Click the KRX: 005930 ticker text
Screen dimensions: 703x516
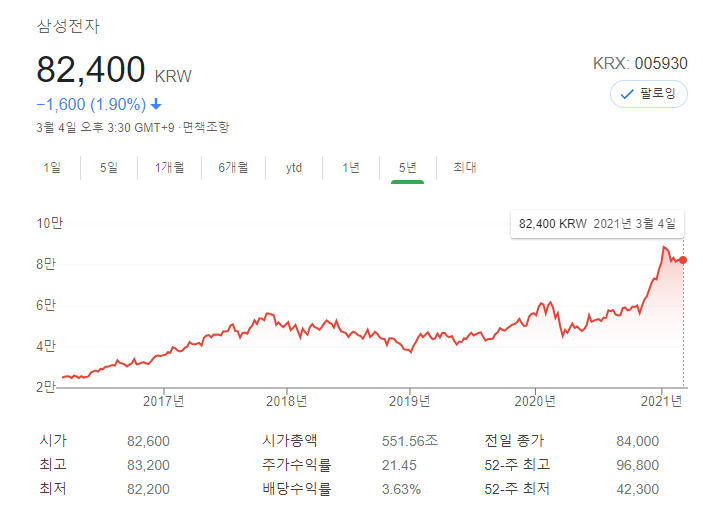point(640,64)
